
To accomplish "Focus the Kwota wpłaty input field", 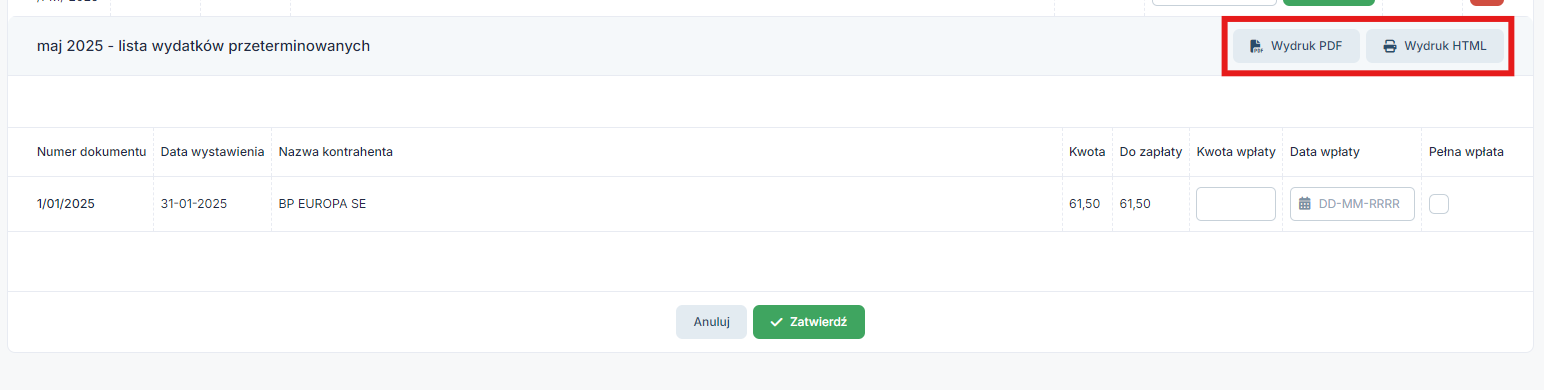I will (x=1236, y=204).
